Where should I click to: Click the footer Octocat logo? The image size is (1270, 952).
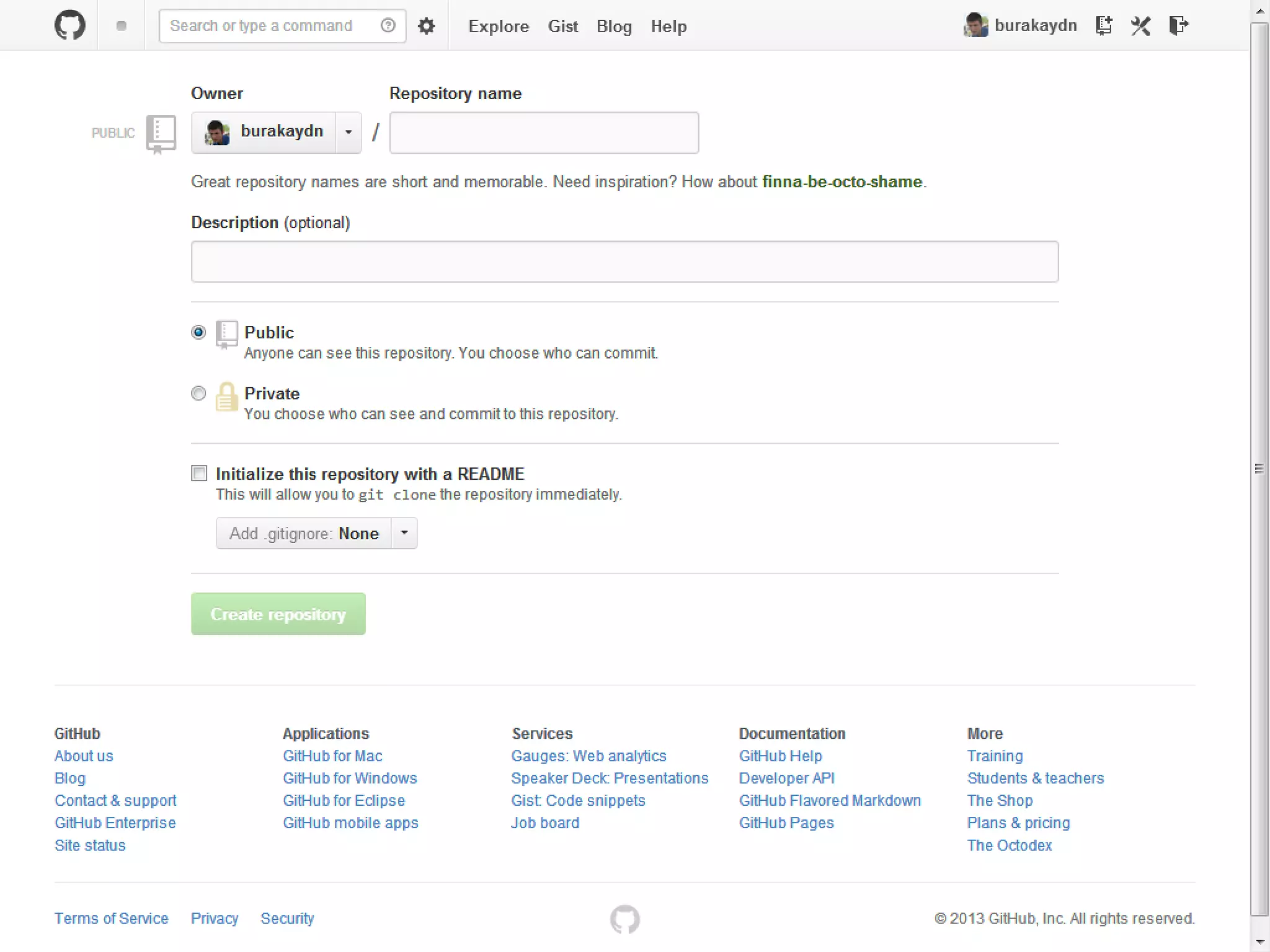[x=624, y=919]
